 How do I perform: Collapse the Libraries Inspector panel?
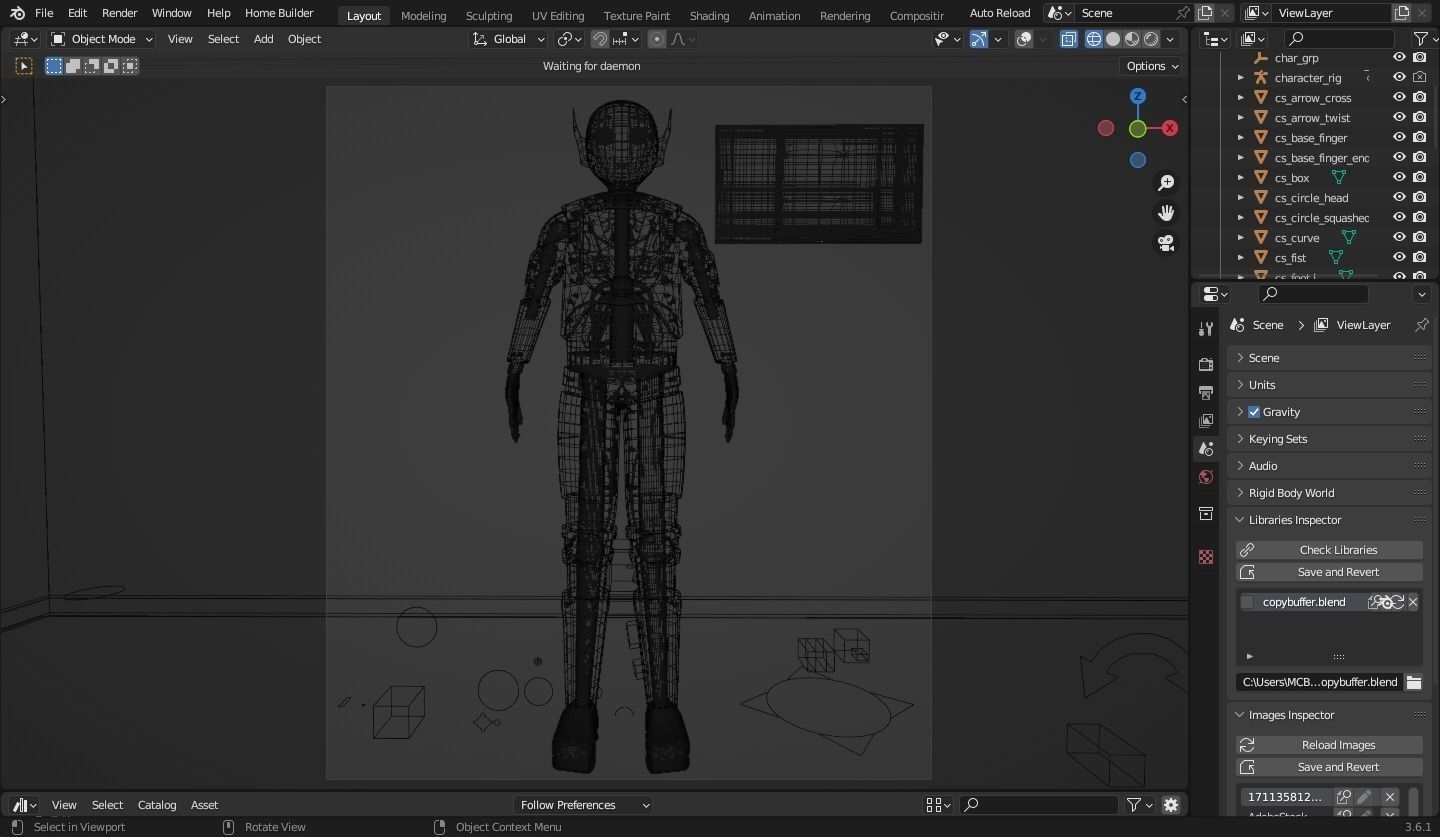click(1330, 520)
